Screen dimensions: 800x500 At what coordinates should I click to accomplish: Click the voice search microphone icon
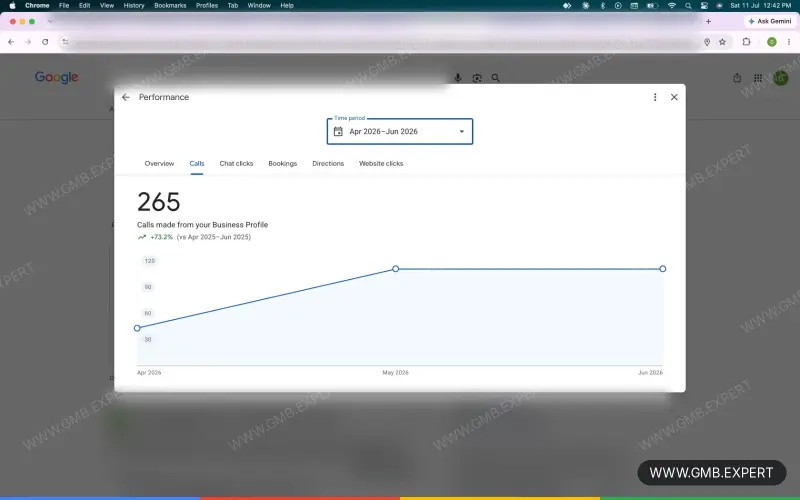tap(458, 78)
